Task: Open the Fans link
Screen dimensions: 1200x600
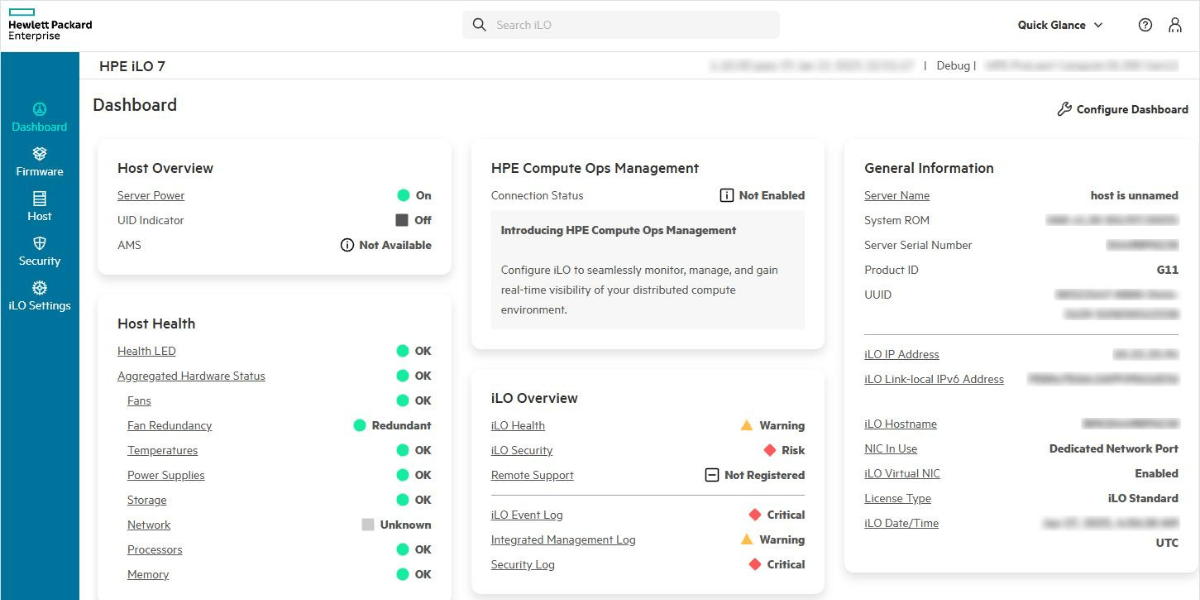Action: point(139,401)
